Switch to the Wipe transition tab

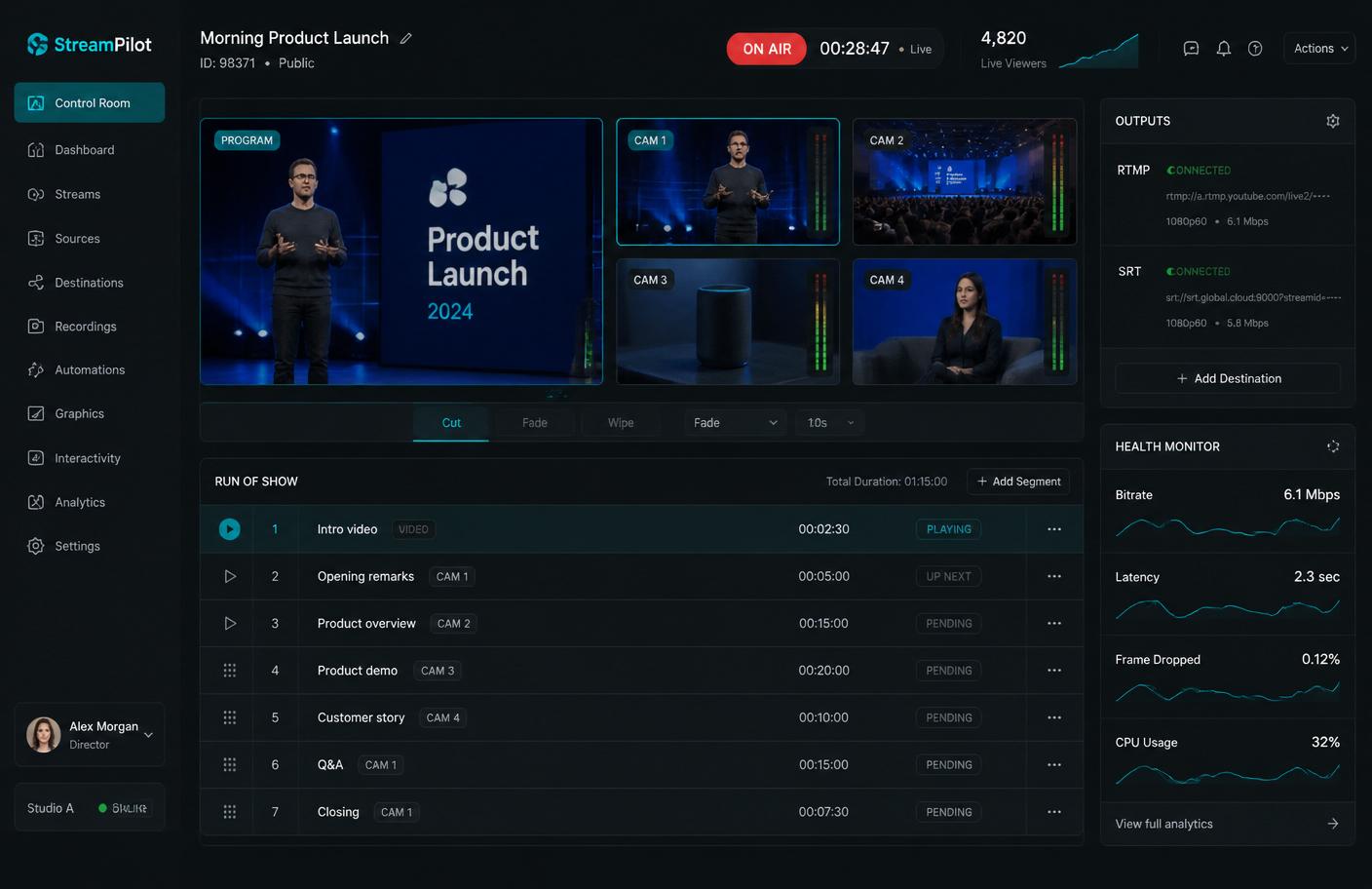tap(621, 423)
